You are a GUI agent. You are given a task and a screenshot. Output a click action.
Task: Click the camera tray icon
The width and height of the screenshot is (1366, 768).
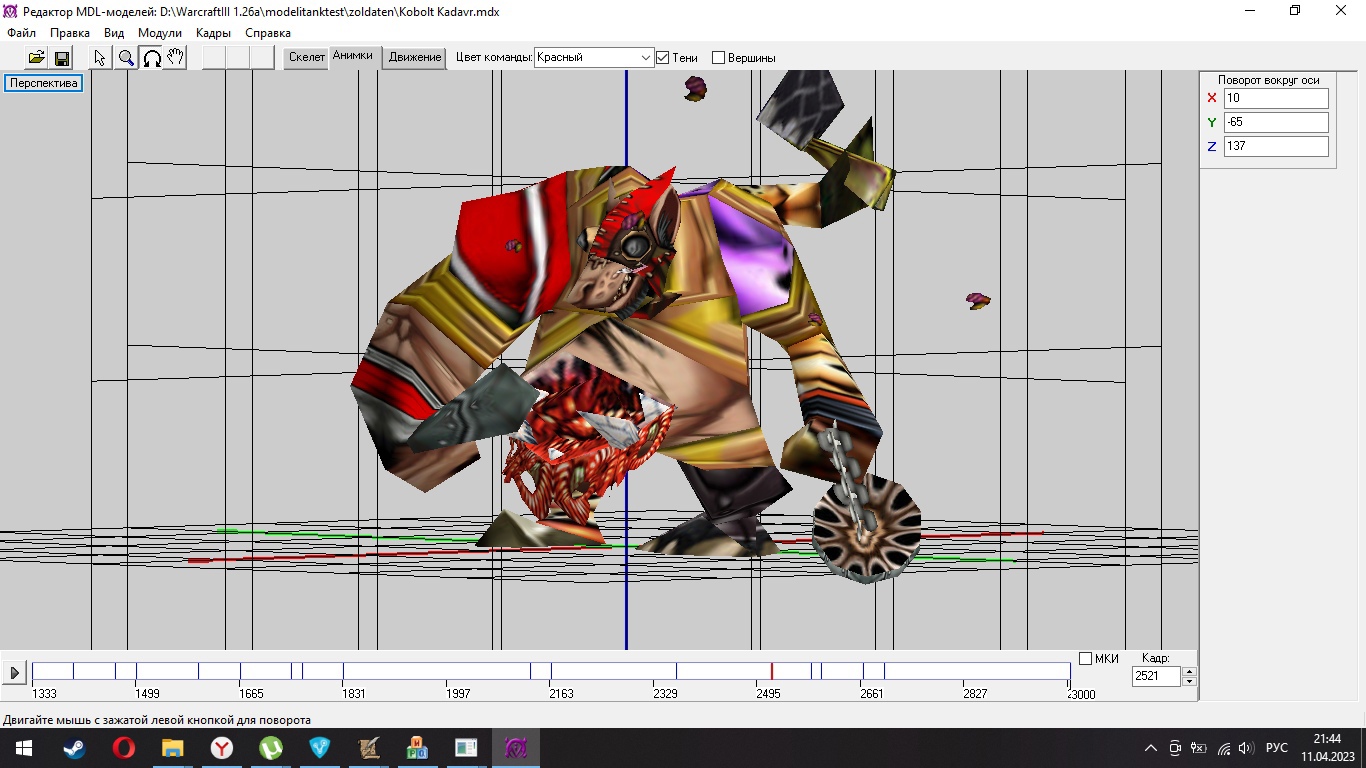tap(1175, 748)
